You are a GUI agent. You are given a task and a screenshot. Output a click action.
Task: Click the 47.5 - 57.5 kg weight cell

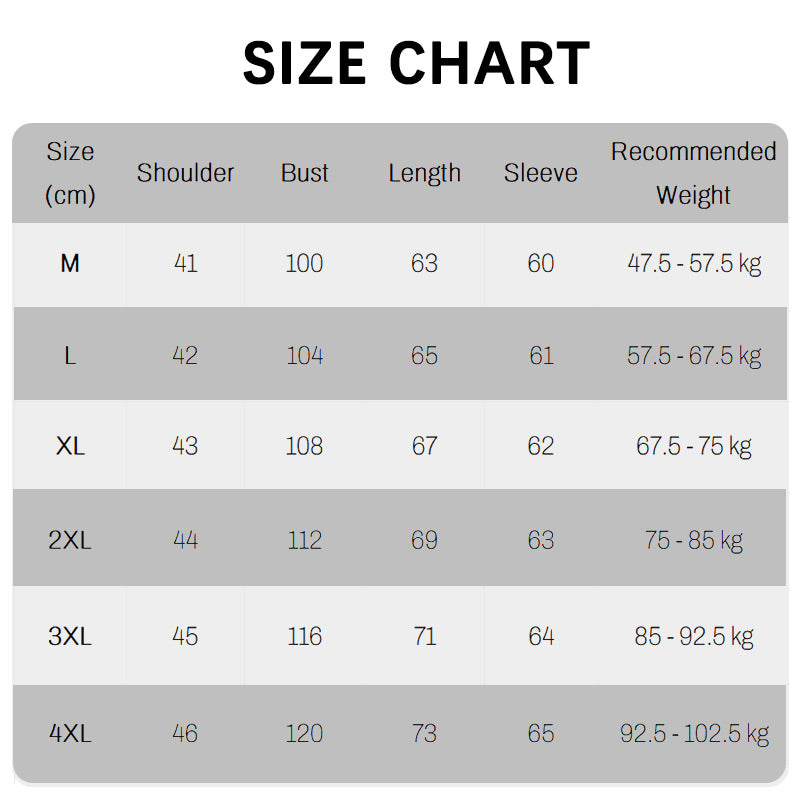(x=694, y=264)
